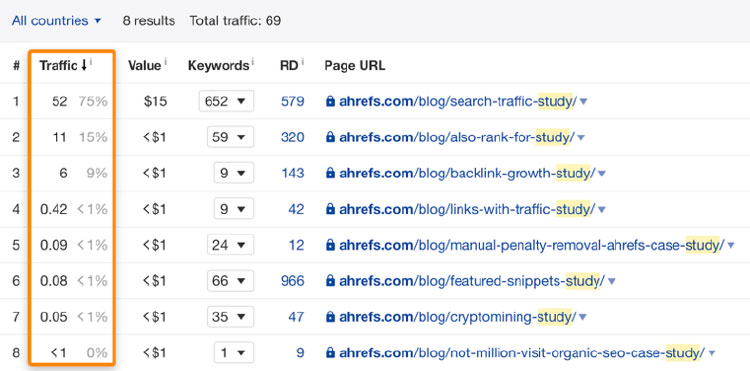Open keywords dropdown for backlink-growth-study row

click(234, 173)
